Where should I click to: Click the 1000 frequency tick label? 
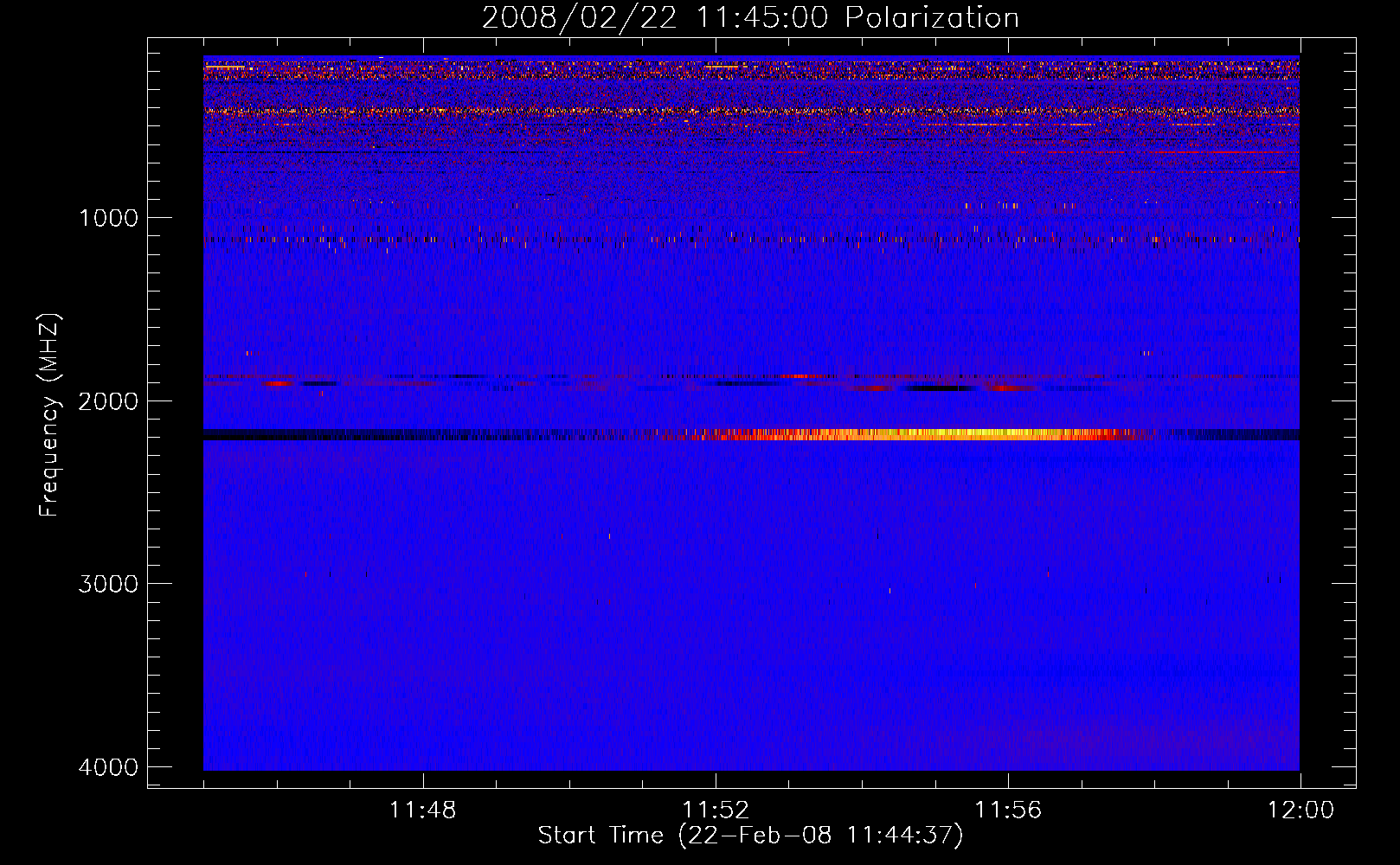(x=108, y=217)
